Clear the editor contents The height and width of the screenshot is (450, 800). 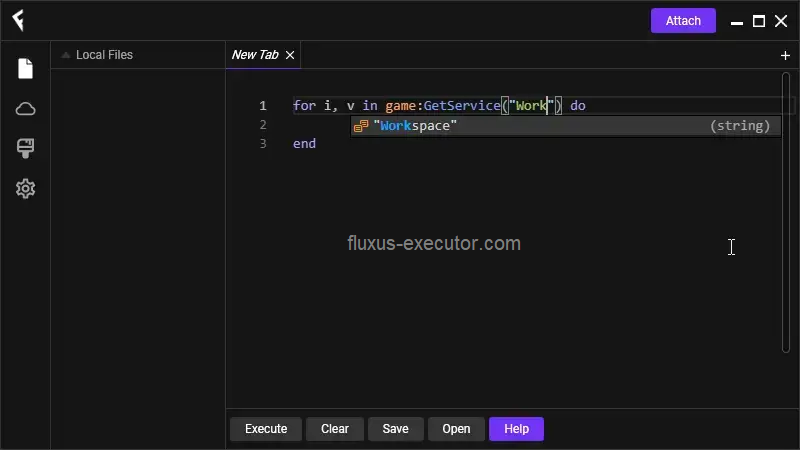pos(335,429)
